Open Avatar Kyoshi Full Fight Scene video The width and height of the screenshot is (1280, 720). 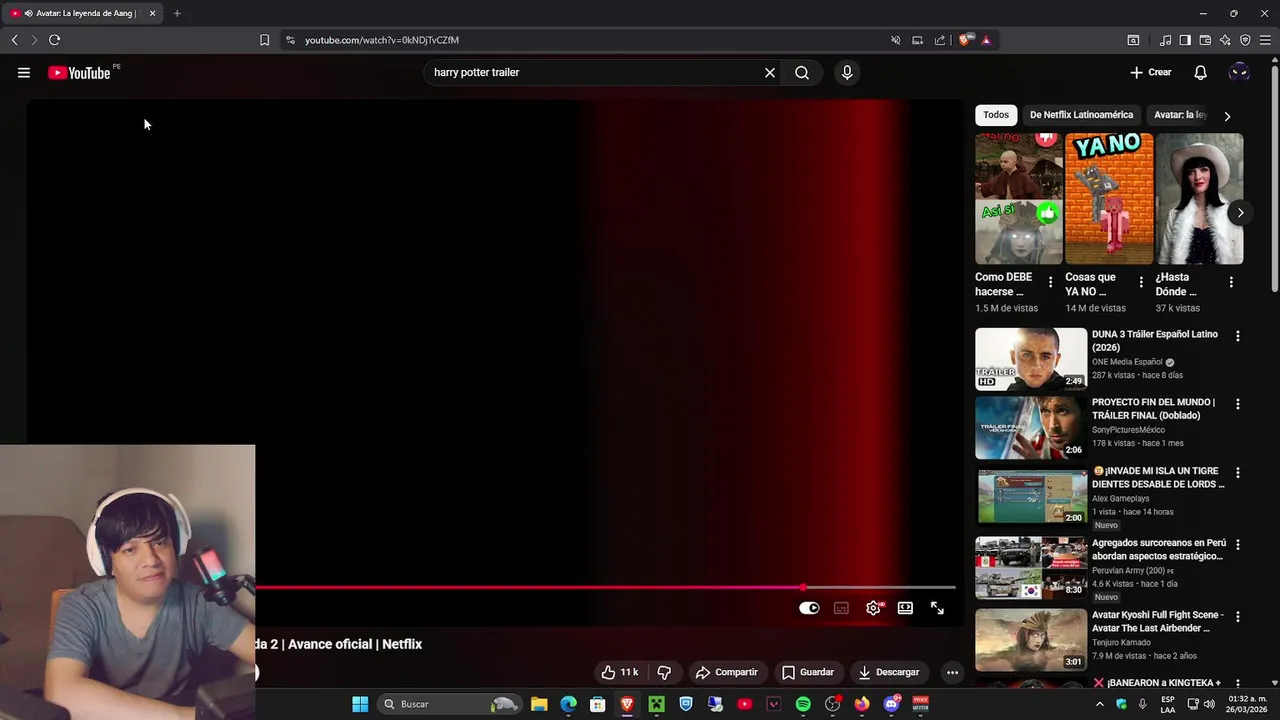pos(1031,640)
